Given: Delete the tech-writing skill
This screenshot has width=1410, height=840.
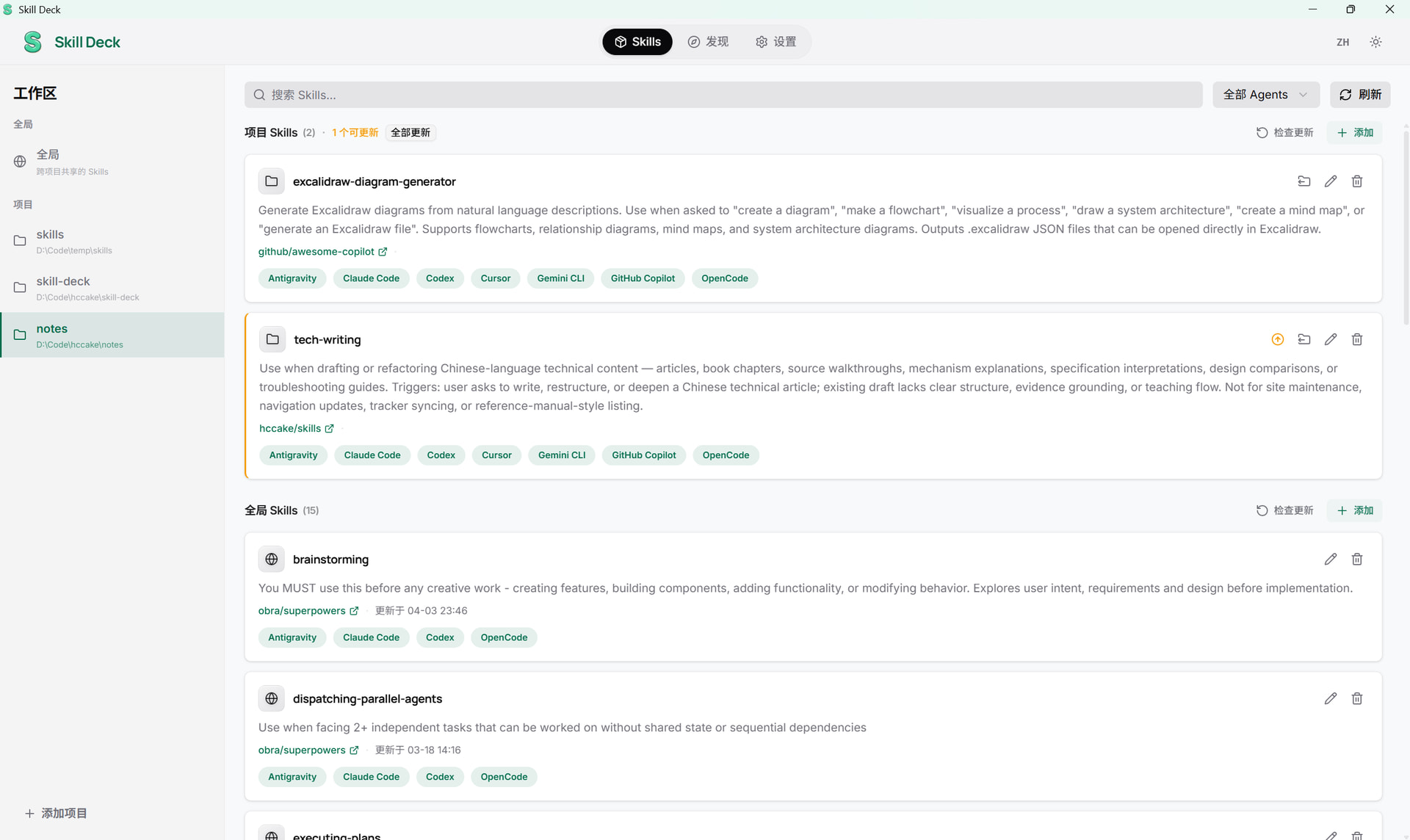Looking at the screenshot, I should 1356,339.
